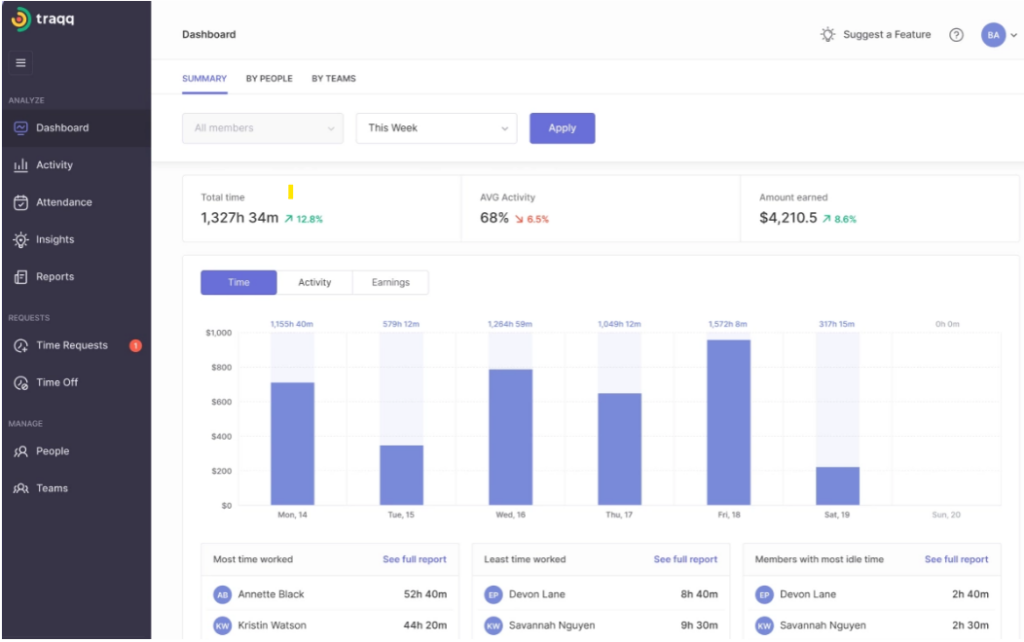This screenshot has height=642, width=1024.
Task: Click the Time Off icon
Action: coord(21,383)
